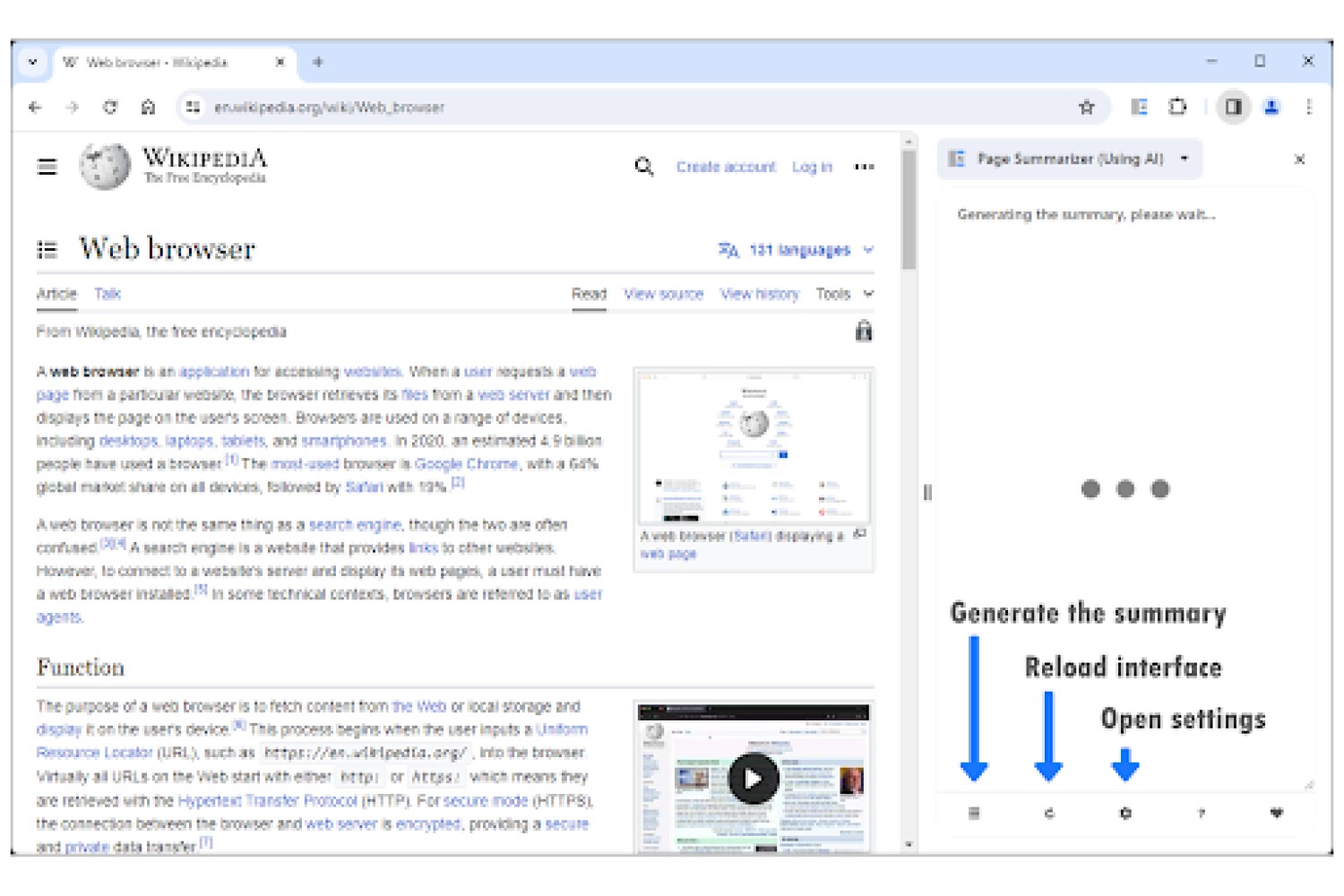
Task: Bookmark this page with the star icon
Action: (x=1087, y=108)
